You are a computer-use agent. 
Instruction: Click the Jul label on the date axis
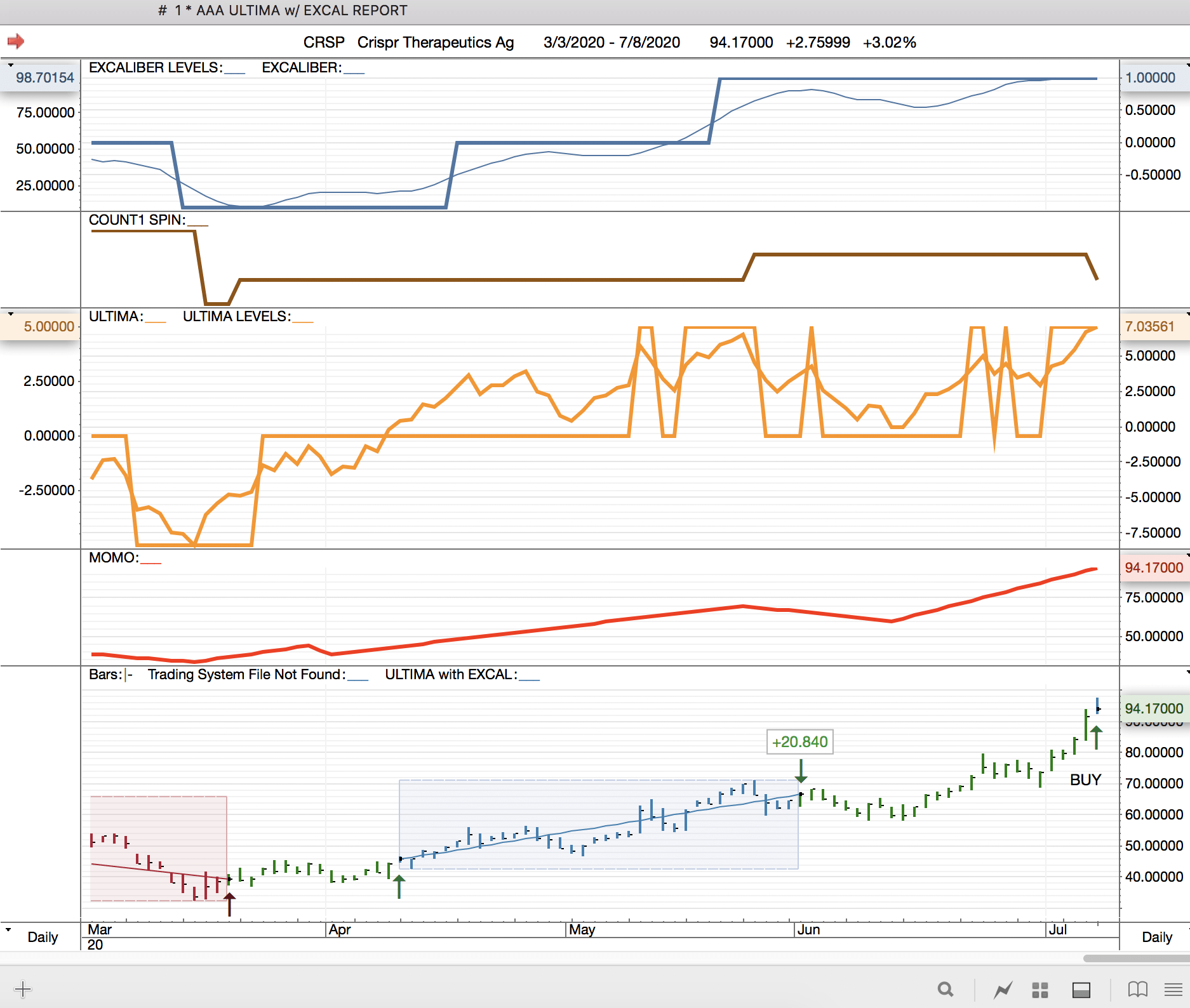[x=1058, y=929]
